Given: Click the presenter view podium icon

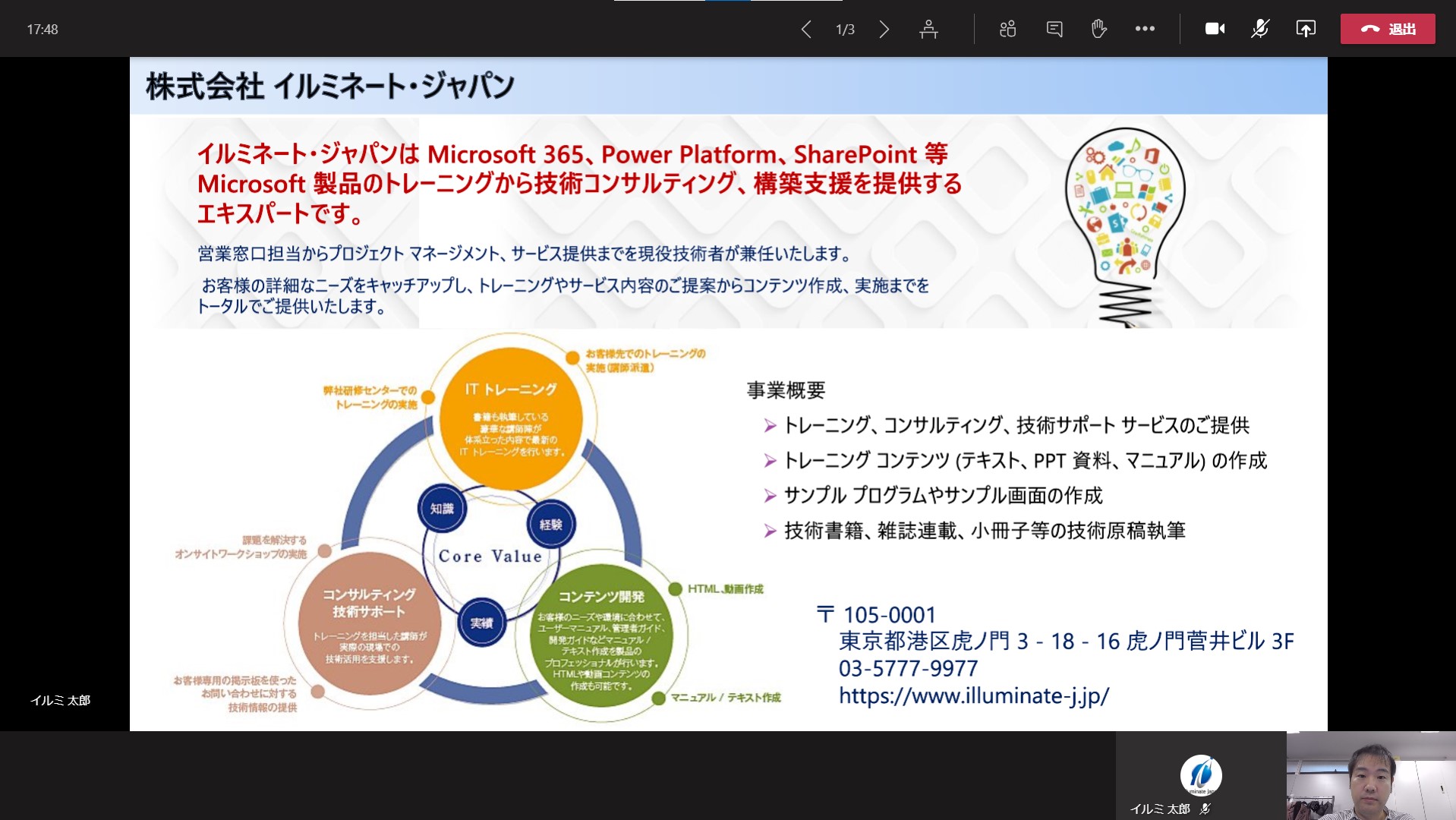Looking at the screenshot, I should coord(928,30).
